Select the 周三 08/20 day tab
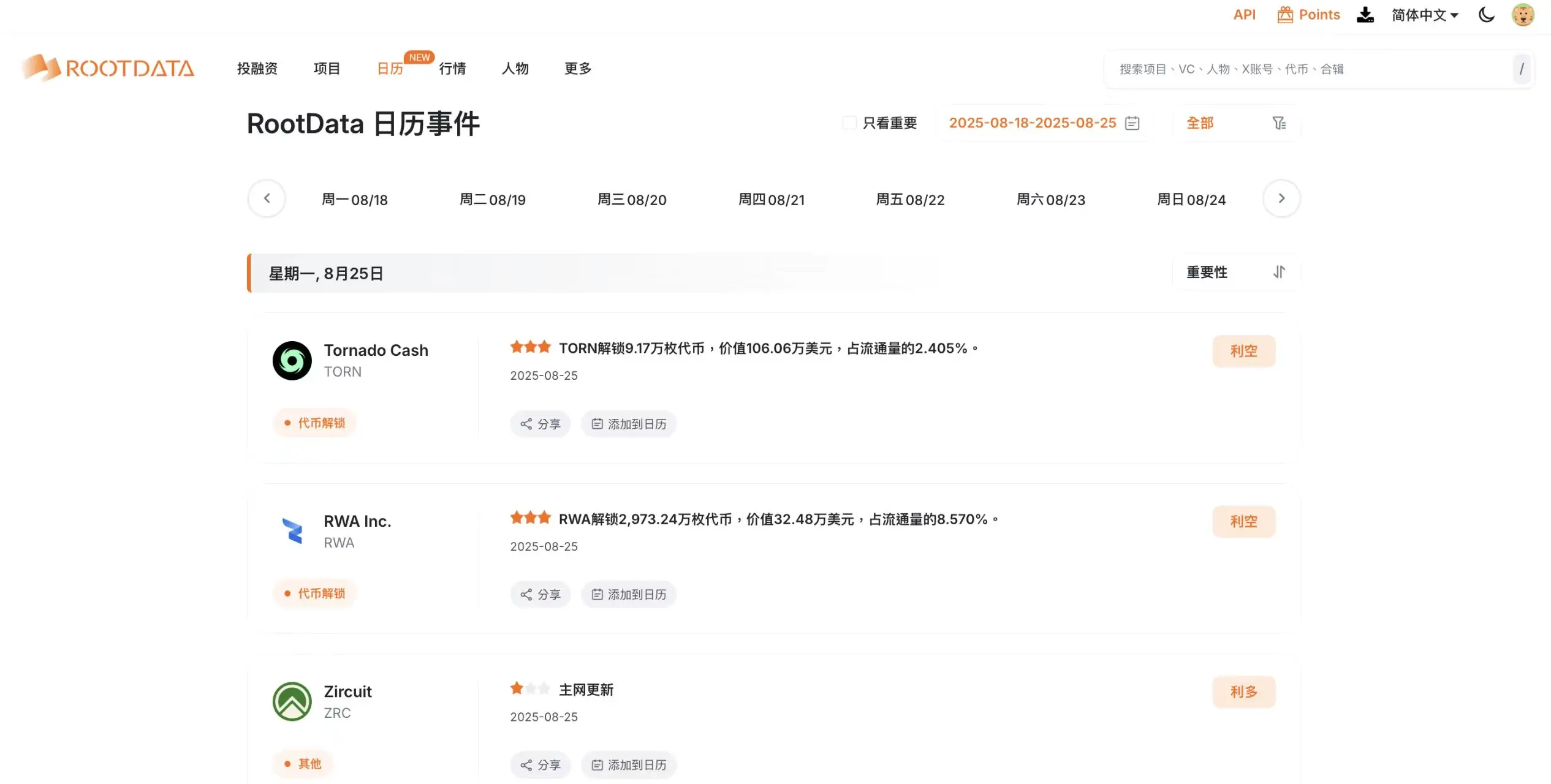The image size is (1551, 784). point(632,199)
